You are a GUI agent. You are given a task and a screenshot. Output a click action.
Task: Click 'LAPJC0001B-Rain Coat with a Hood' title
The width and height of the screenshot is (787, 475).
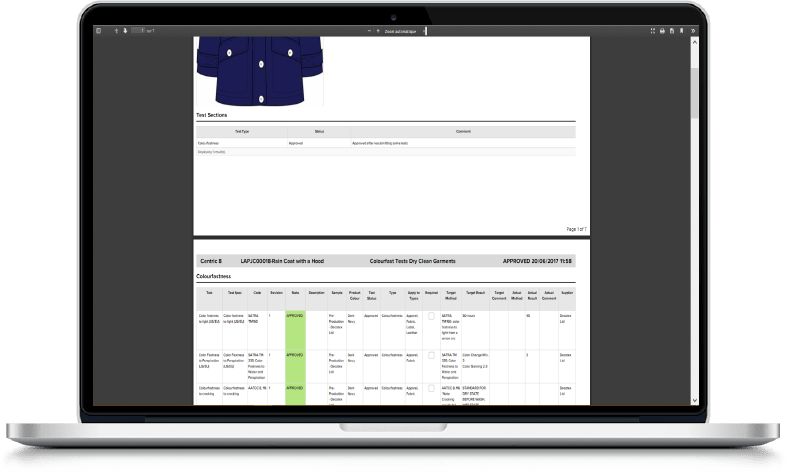point(282,261)
